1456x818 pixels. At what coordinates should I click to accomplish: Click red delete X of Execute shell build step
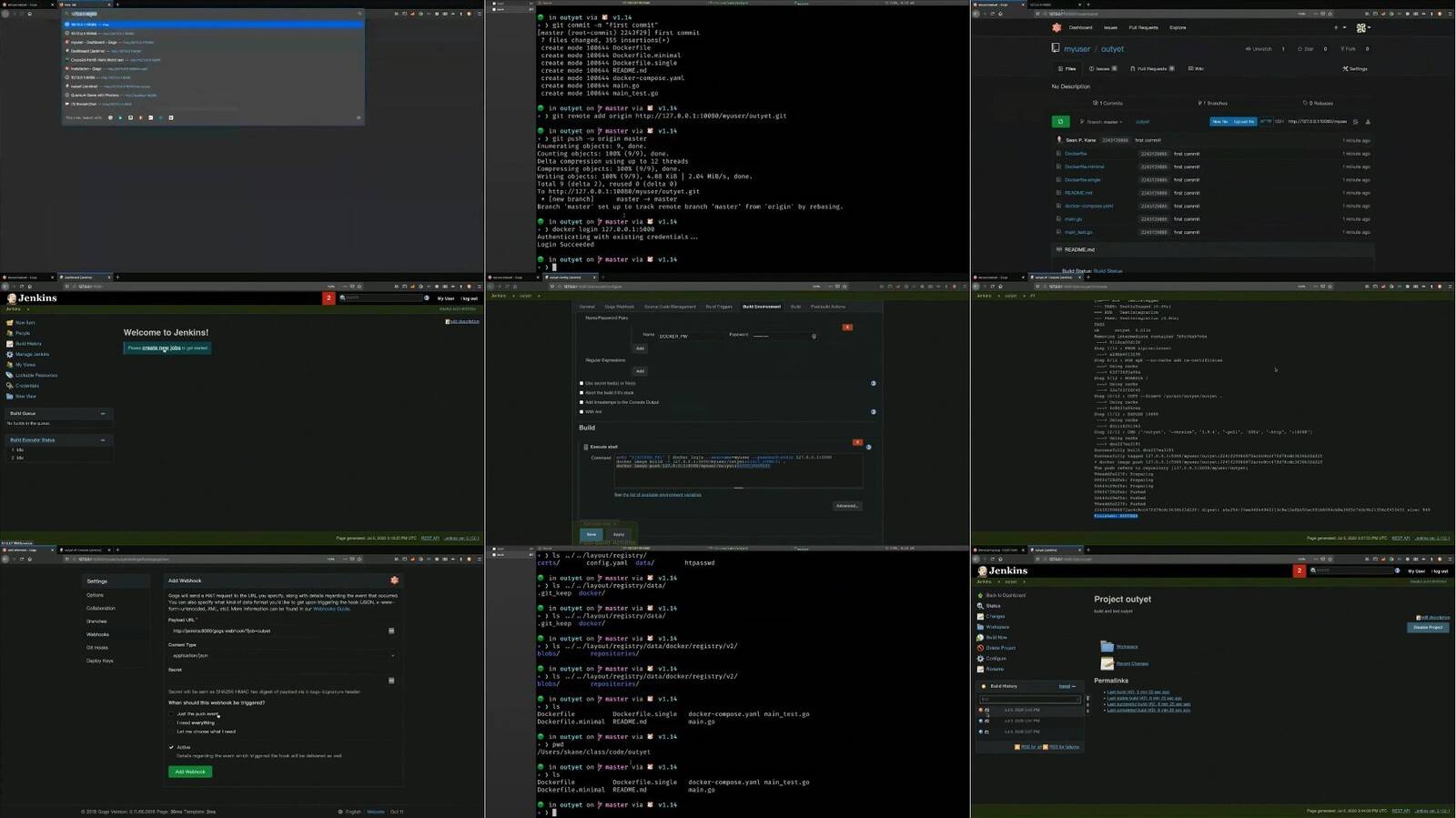[x=857, y=442]
